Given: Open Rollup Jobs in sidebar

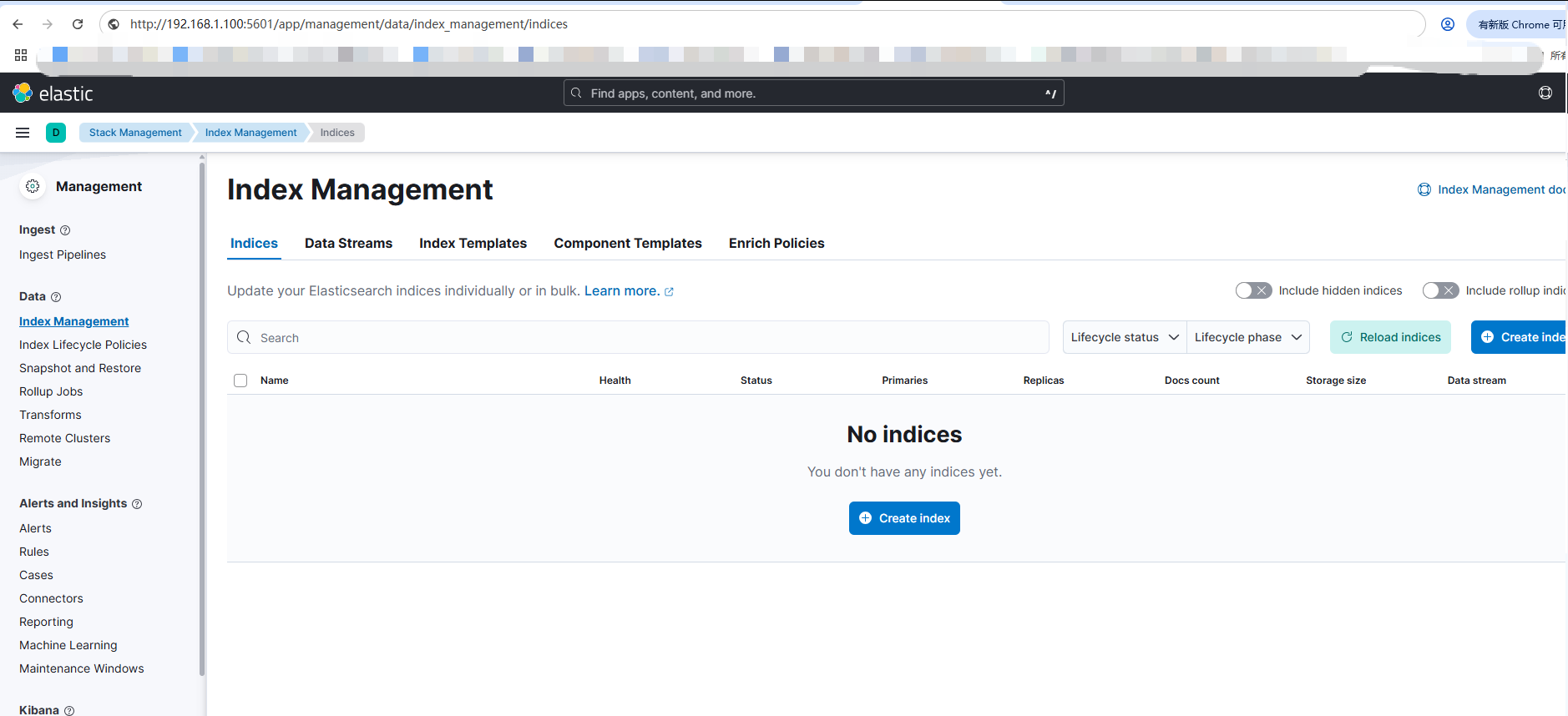Looking at the screenshot, I should [x=51, y=391].
